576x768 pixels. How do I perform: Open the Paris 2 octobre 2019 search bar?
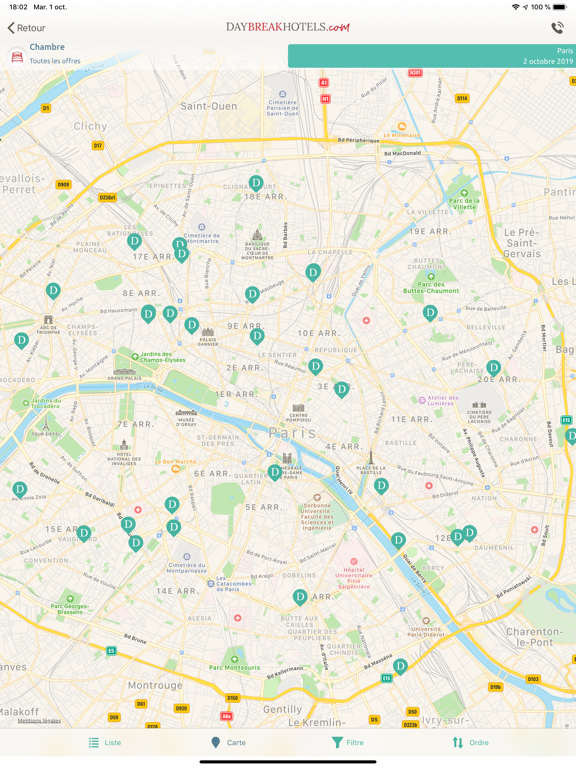pos(432,56)
